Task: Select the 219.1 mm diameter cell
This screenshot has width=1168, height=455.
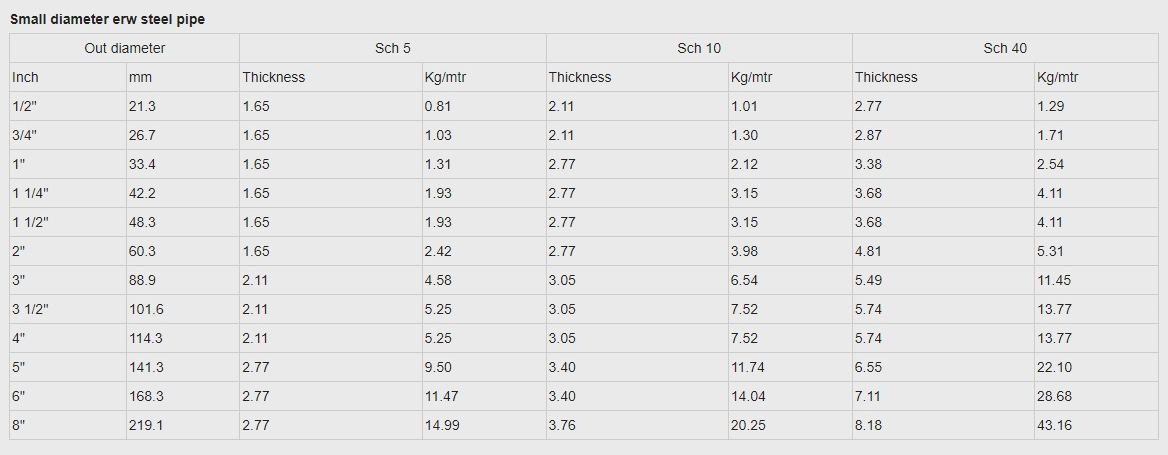Action: click(182, 426)
